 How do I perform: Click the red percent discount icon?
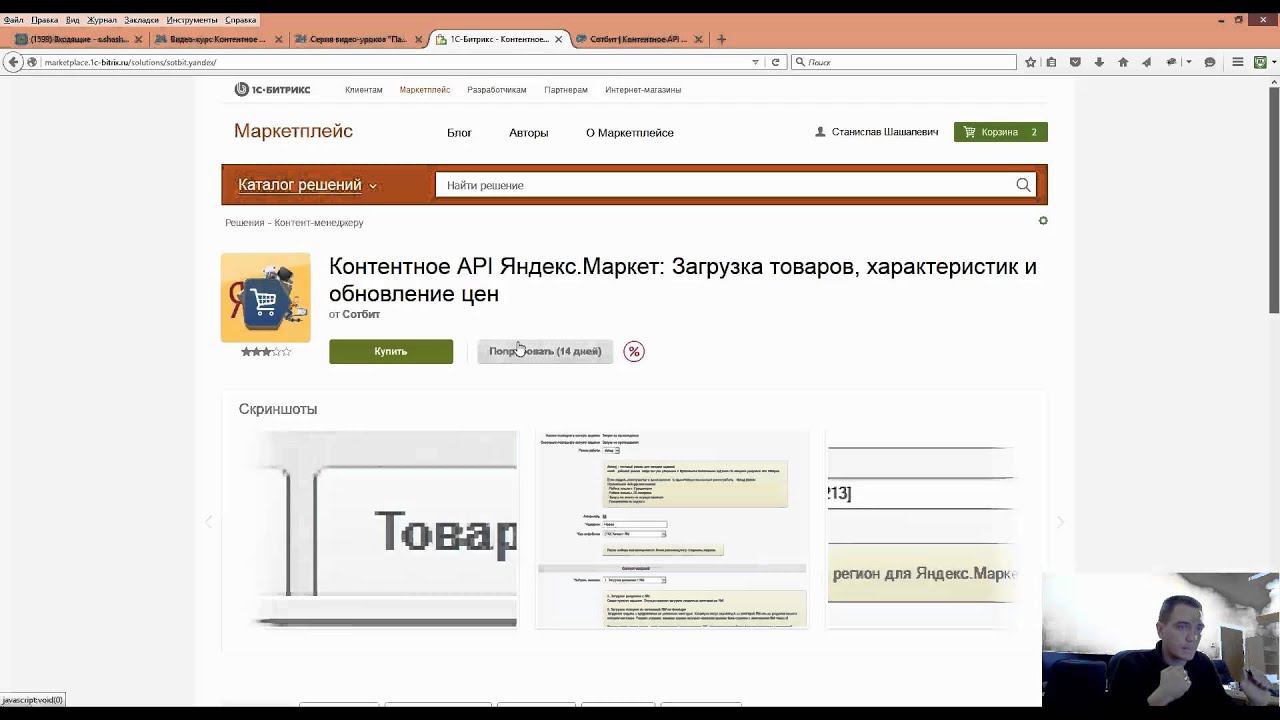634,351
